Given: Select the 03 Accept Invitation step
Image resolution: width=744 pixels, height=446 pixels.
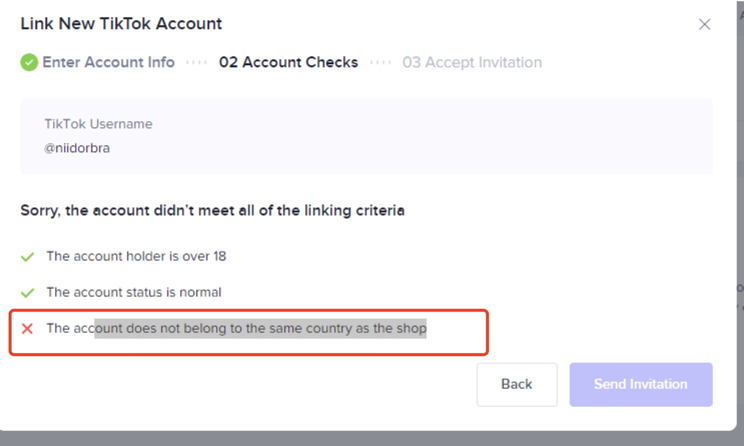Looking at the screenshot, I should [472, 62].
